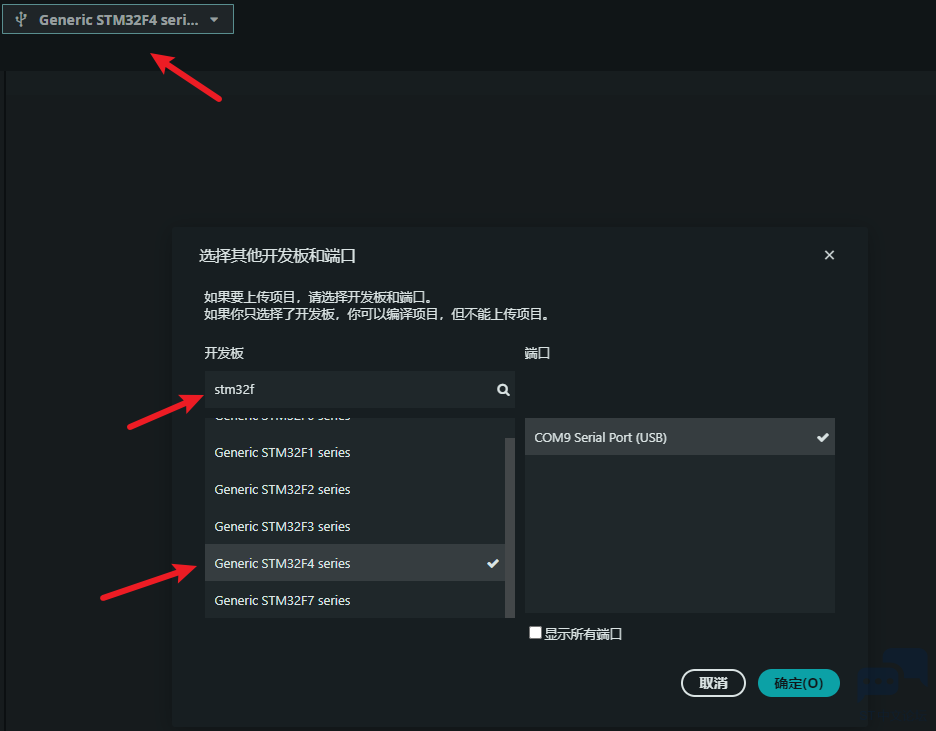Click the 取消 cancel button

pos(713,683)
